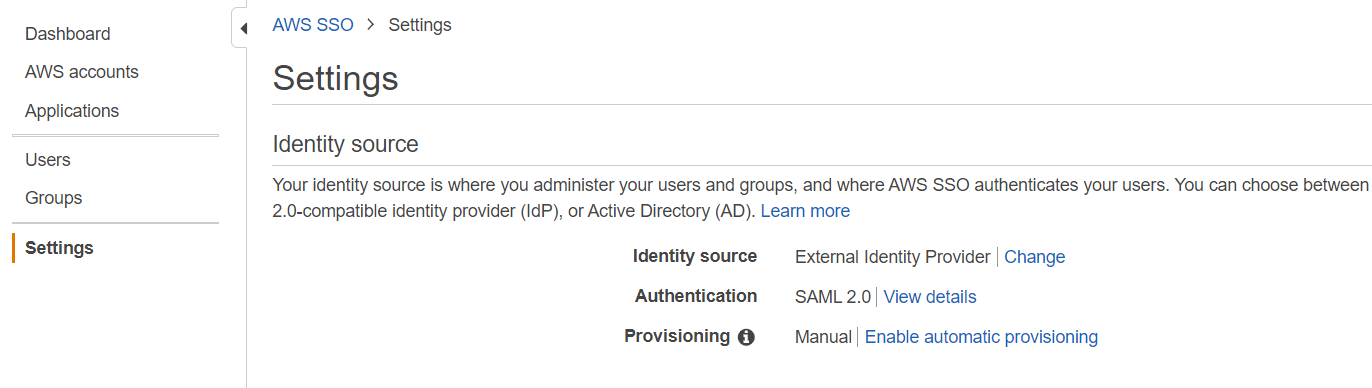Click the Identity source section heading
Viewport: 1372px width, 388px height.
345,144
